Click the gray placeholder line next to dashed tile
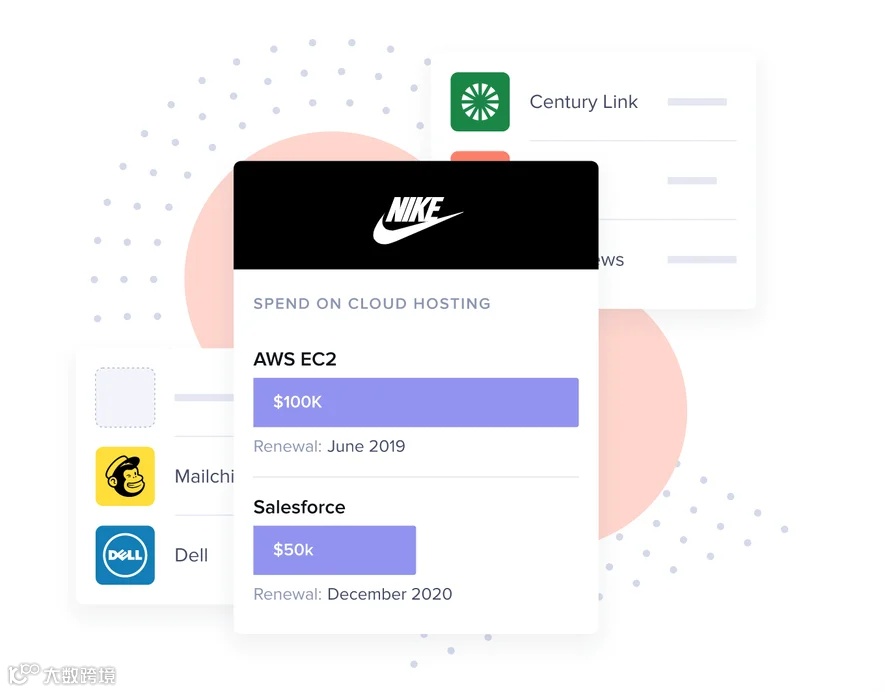Viewport: 885px width, 692px height. tap(204, 397)
